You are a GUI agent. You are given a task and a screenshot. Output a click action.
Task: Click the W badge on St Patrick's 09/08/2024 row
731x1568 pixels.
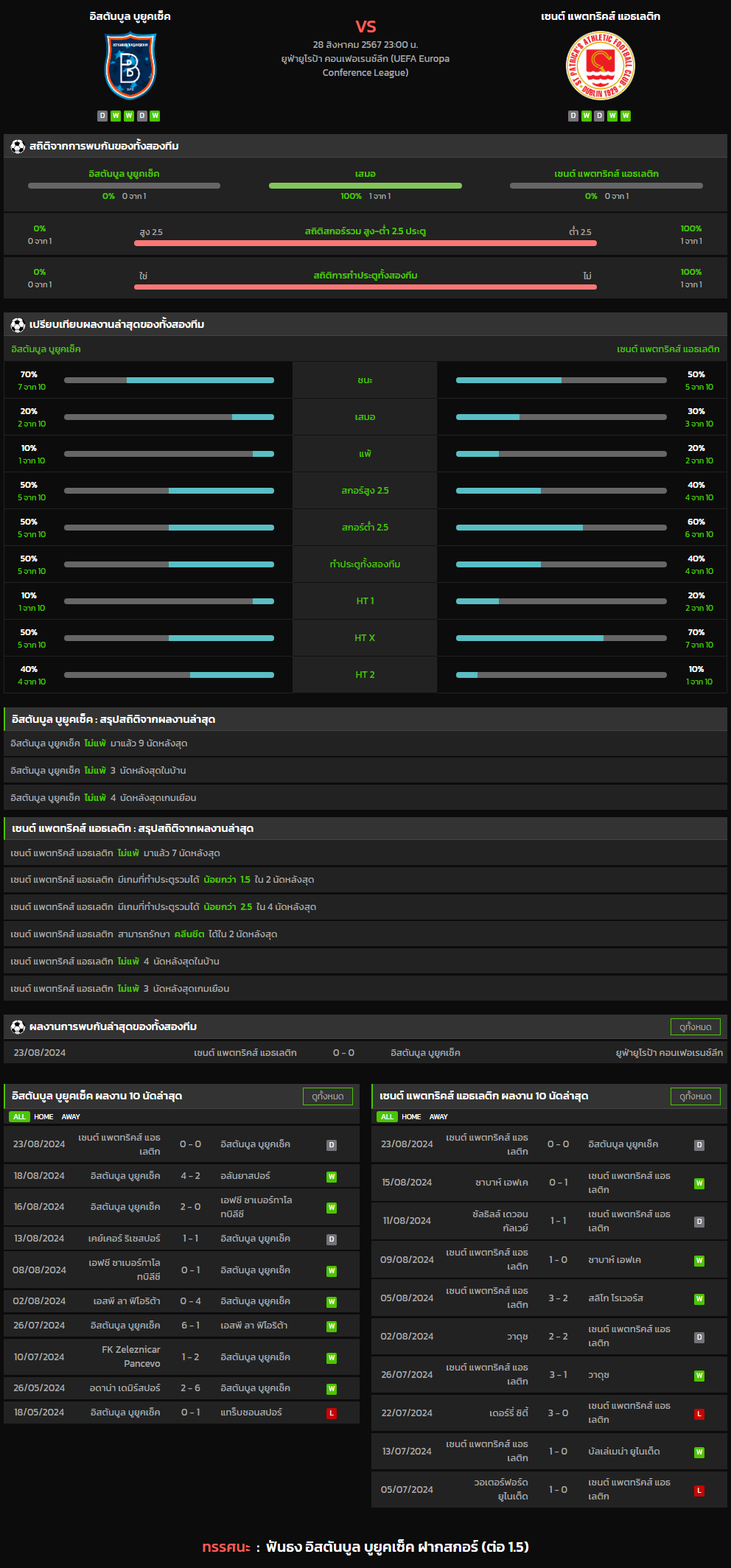click(699, 1261)
